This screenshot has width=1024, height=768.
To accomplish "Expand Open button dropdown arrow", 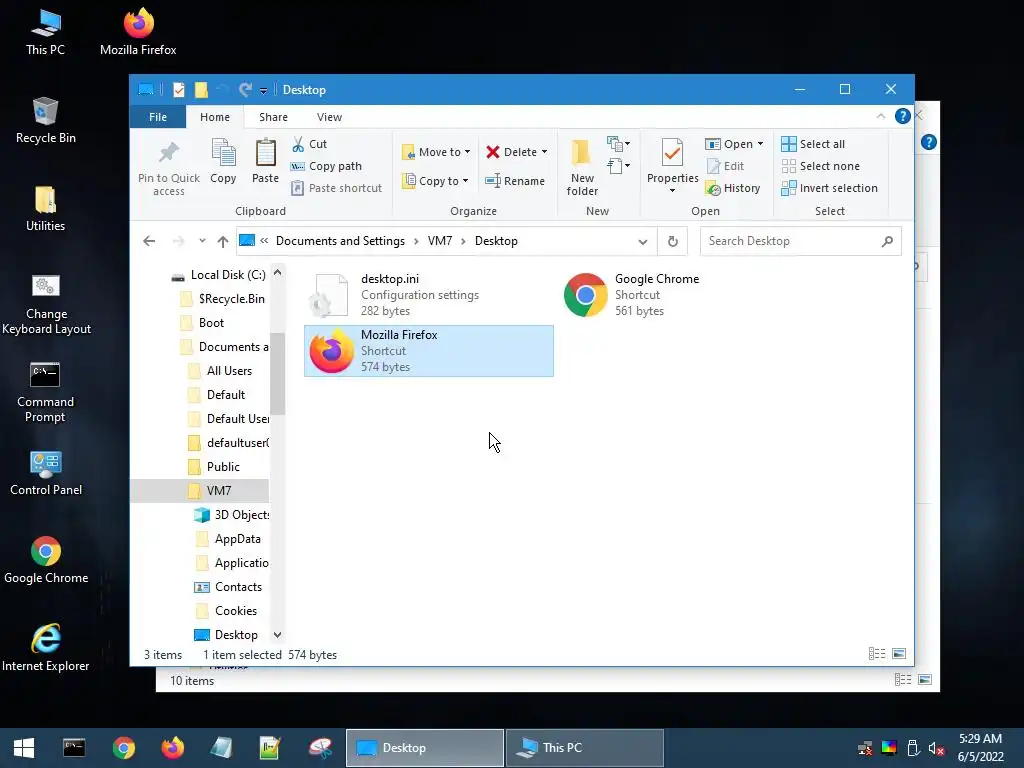I will coord(760,144).
